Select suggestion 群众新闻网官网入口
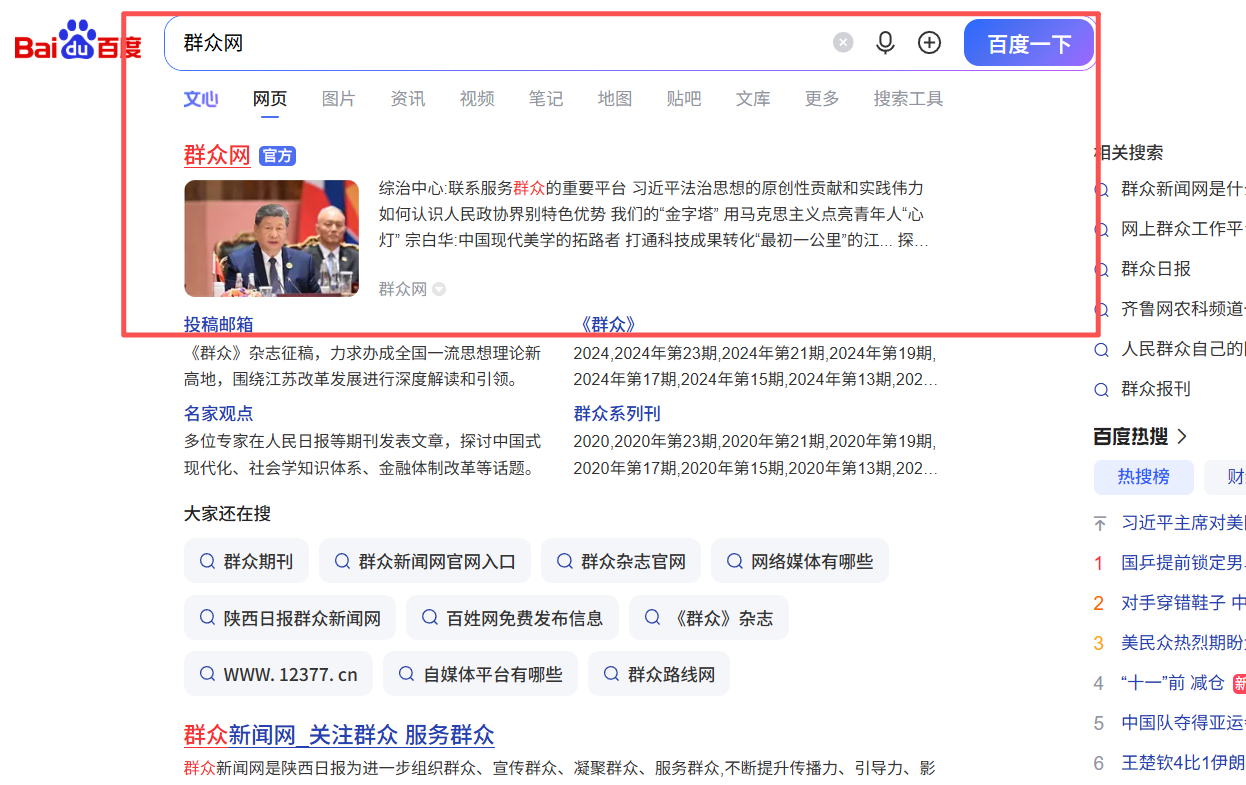The width and height of the screenshot is (1246, 785). 425,561
